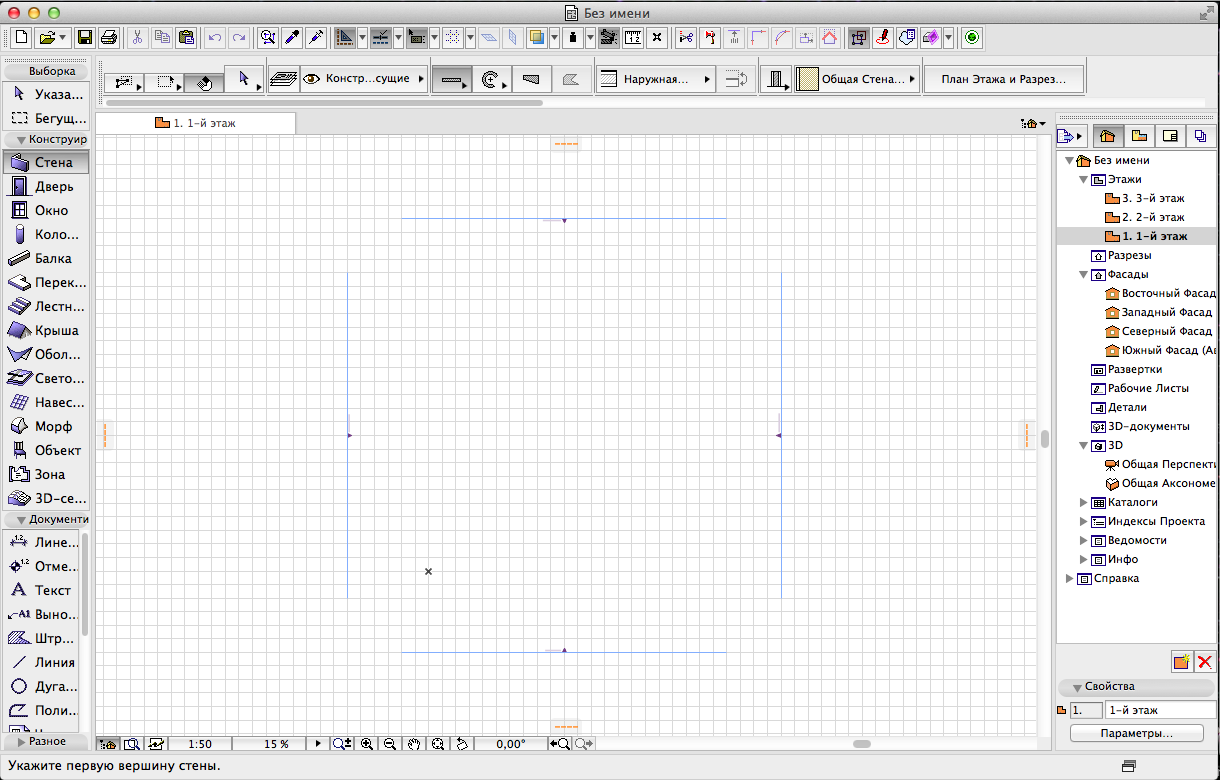Viewport: 1220px width, 780px height.
Task: Toggle the Конструктивные сущие layer visibility eye
Action: pyautogui.click(x=313, y=77)
